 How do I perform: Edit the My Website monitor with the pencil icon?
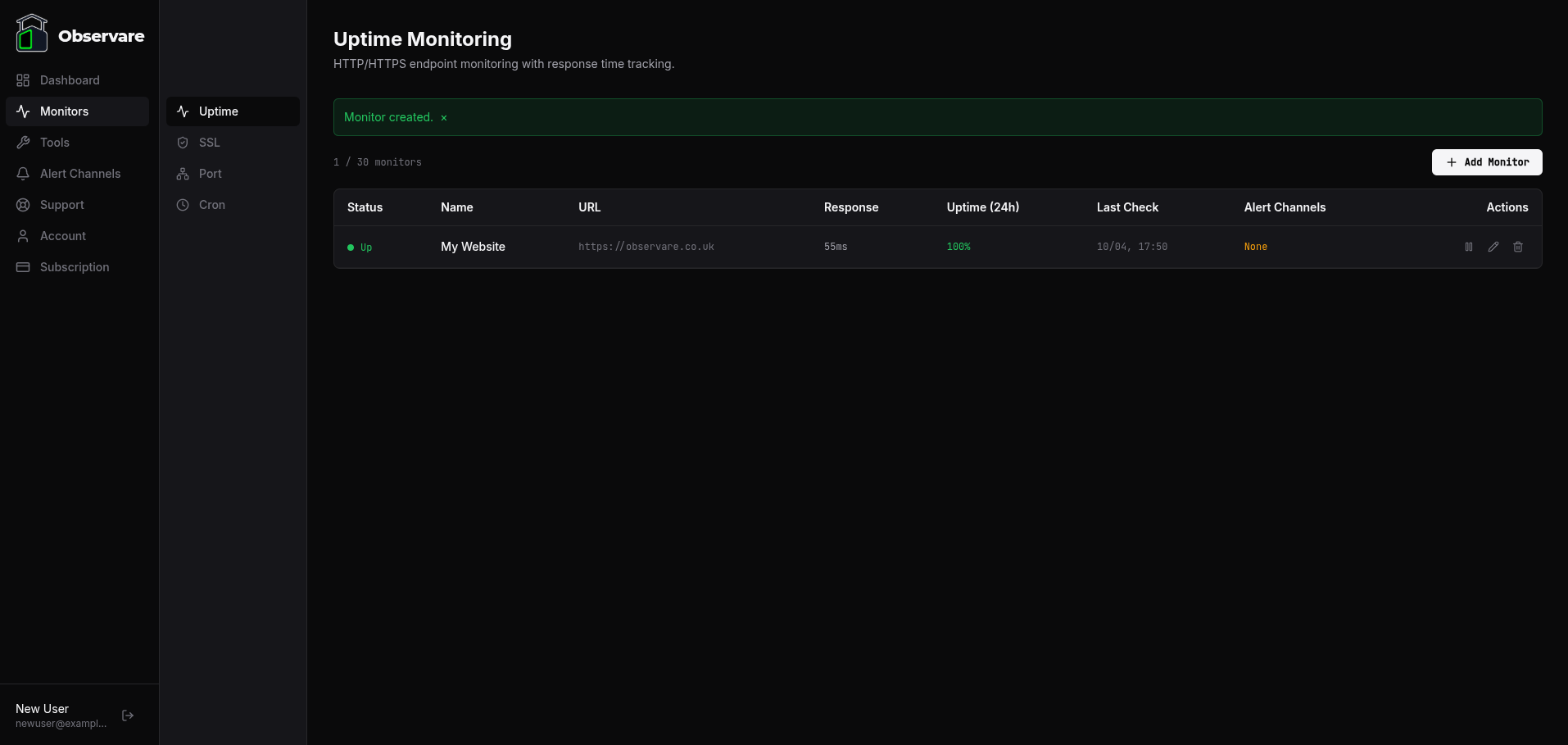pos(1493,247)
